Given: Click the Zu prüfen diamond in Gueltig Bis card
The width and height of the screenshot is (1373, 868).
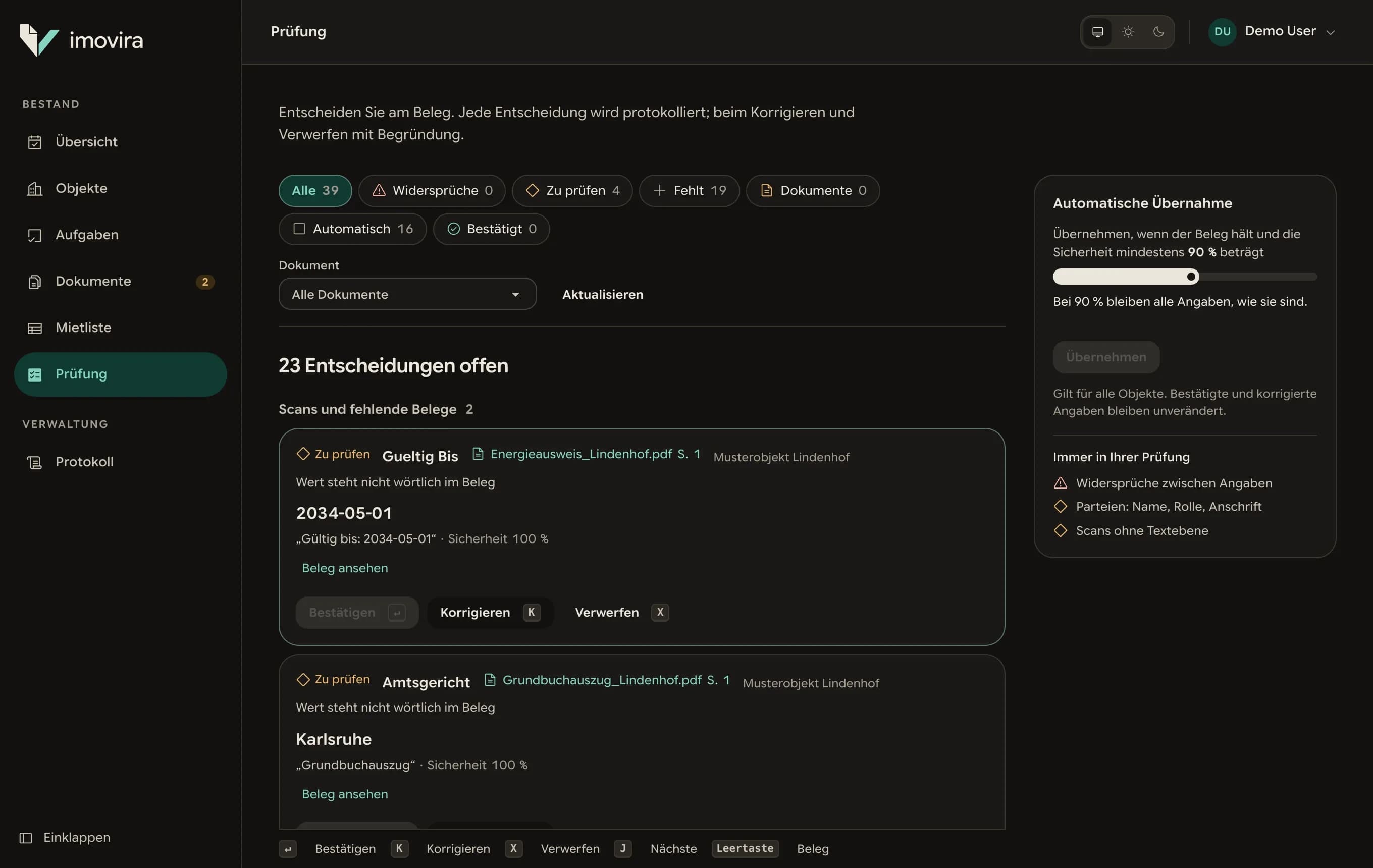Looking at the screenshot, I should point(303,454).
